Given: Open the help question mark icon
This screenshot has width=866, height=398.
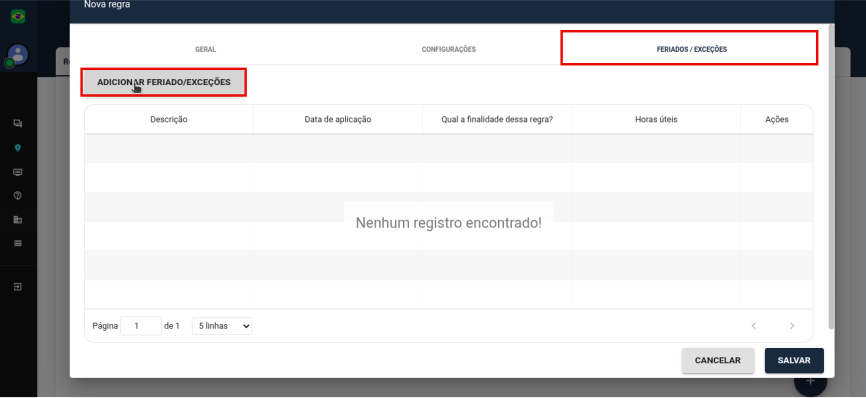Looking at the screenshot, I should (x=18, y=196).
